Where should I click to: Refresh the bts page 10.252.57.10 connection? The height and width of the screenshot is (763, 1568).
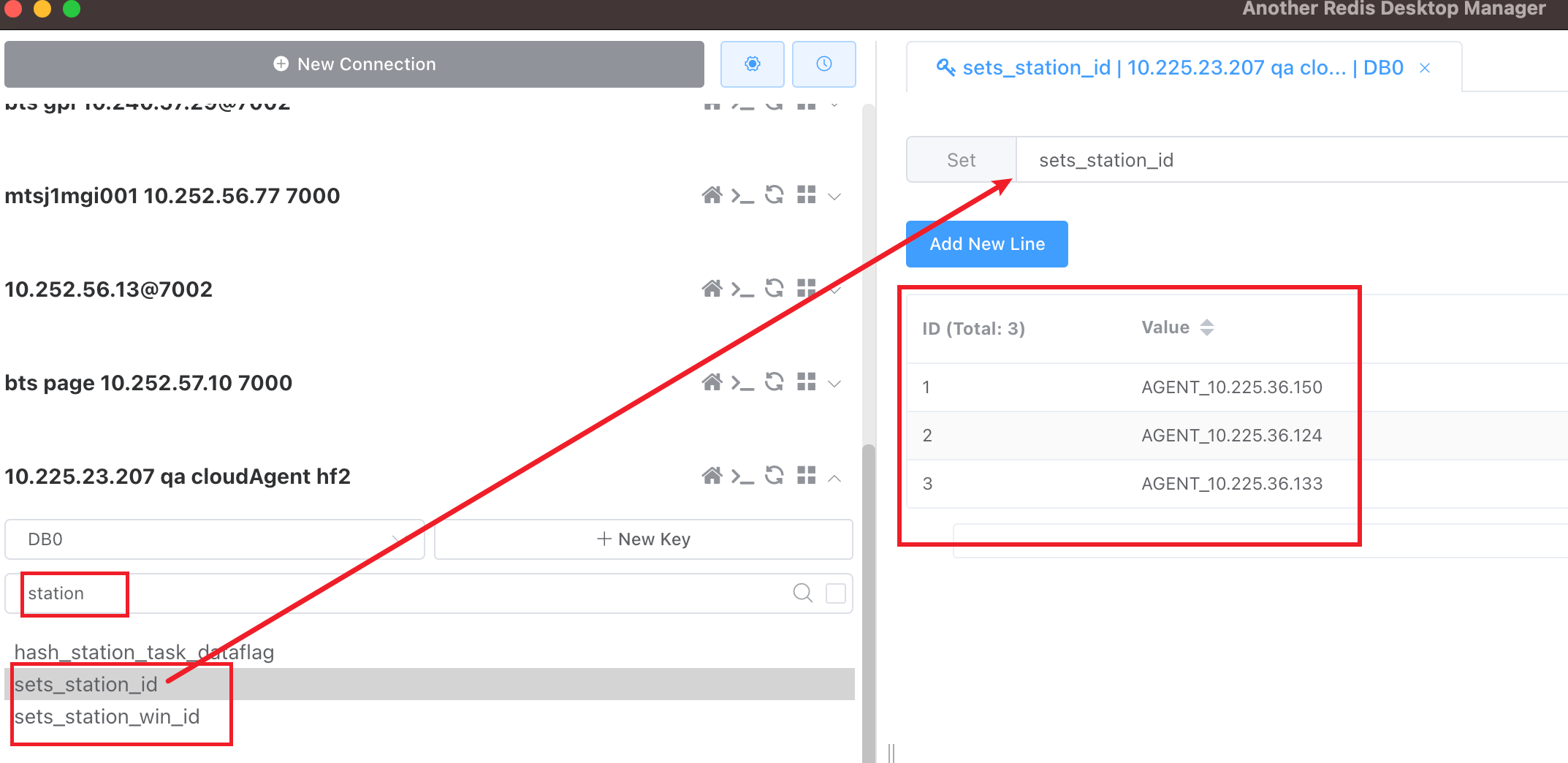tap(775, 382)
